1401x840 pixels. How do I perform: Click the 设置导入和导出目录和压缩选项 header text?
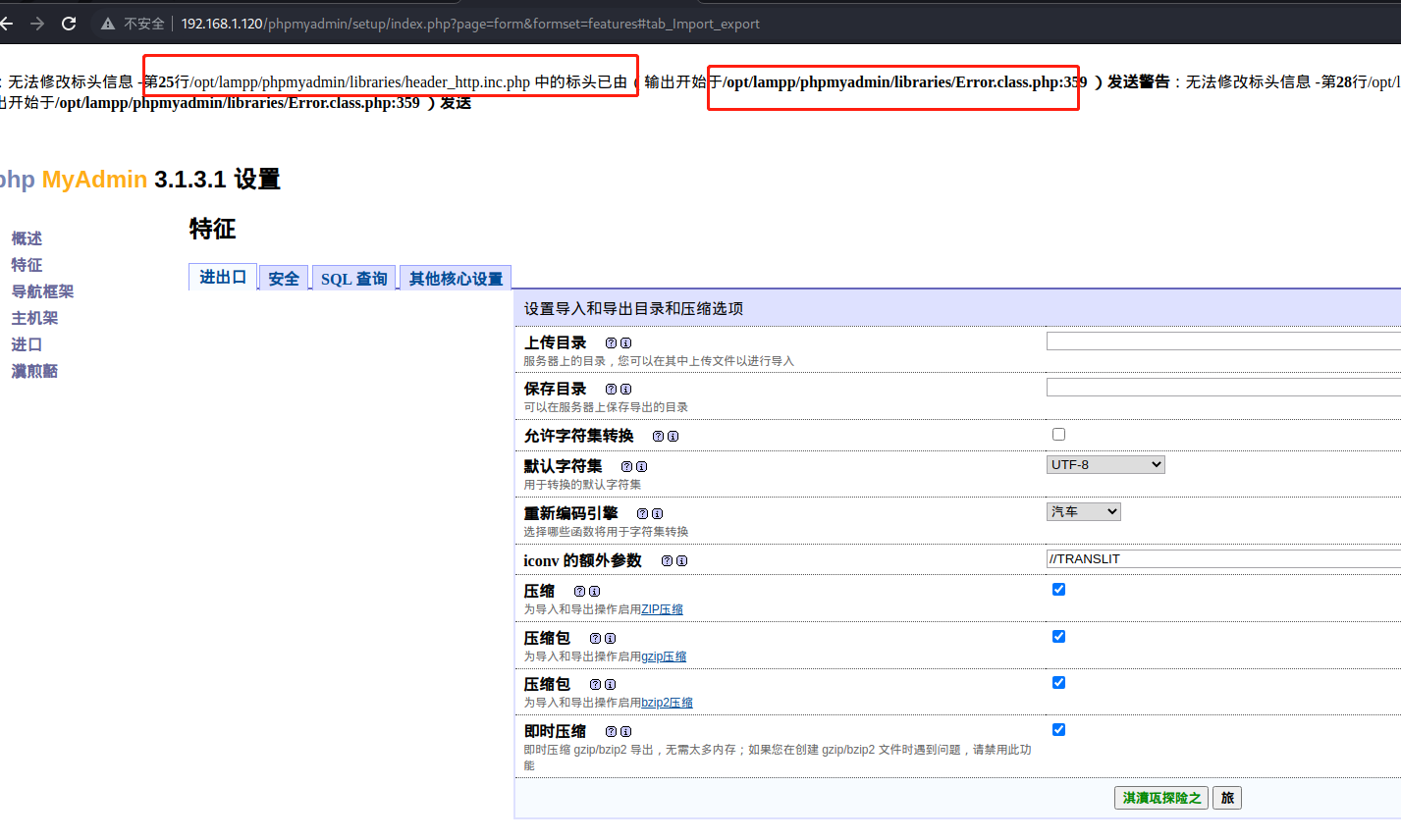point(633,308)
